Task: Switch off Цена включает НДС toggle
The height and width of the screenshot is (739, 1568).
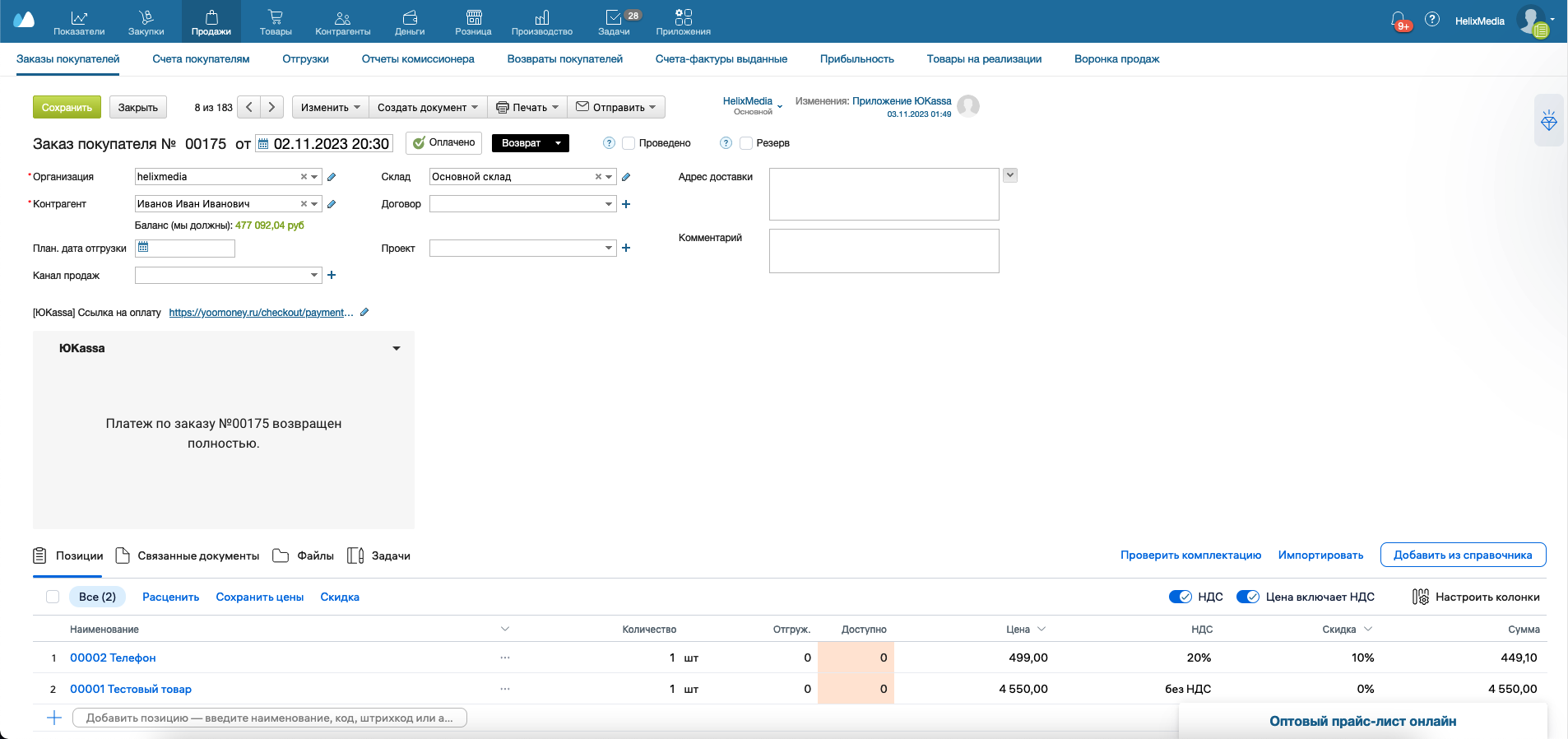Action: (1248, 597)
